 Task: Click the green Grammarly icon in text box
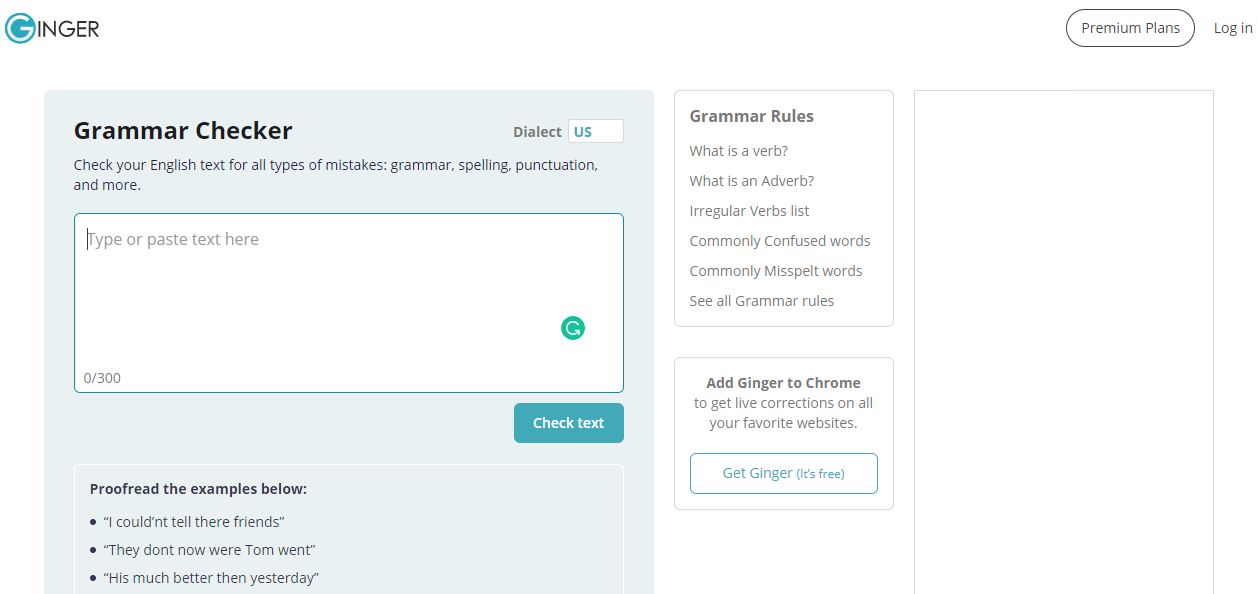pyautogui.click(x=573, y=328)
